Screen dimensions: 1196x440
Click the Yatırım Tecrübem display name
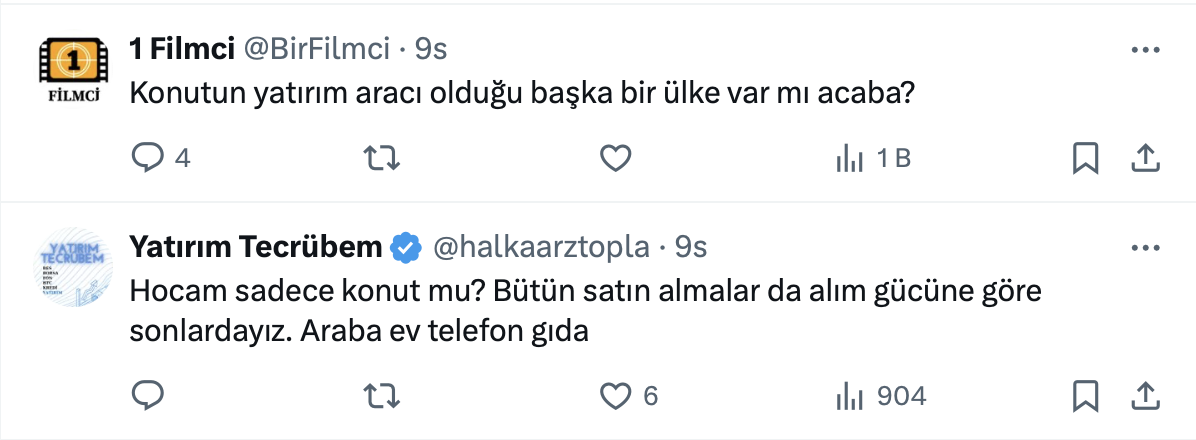256,247
